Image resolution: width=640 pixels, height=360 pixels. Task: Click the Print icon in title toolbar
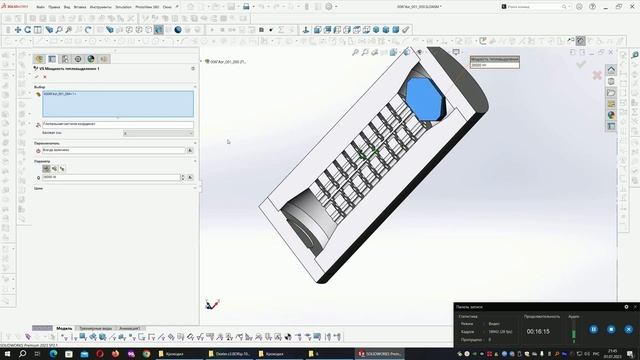246,7
